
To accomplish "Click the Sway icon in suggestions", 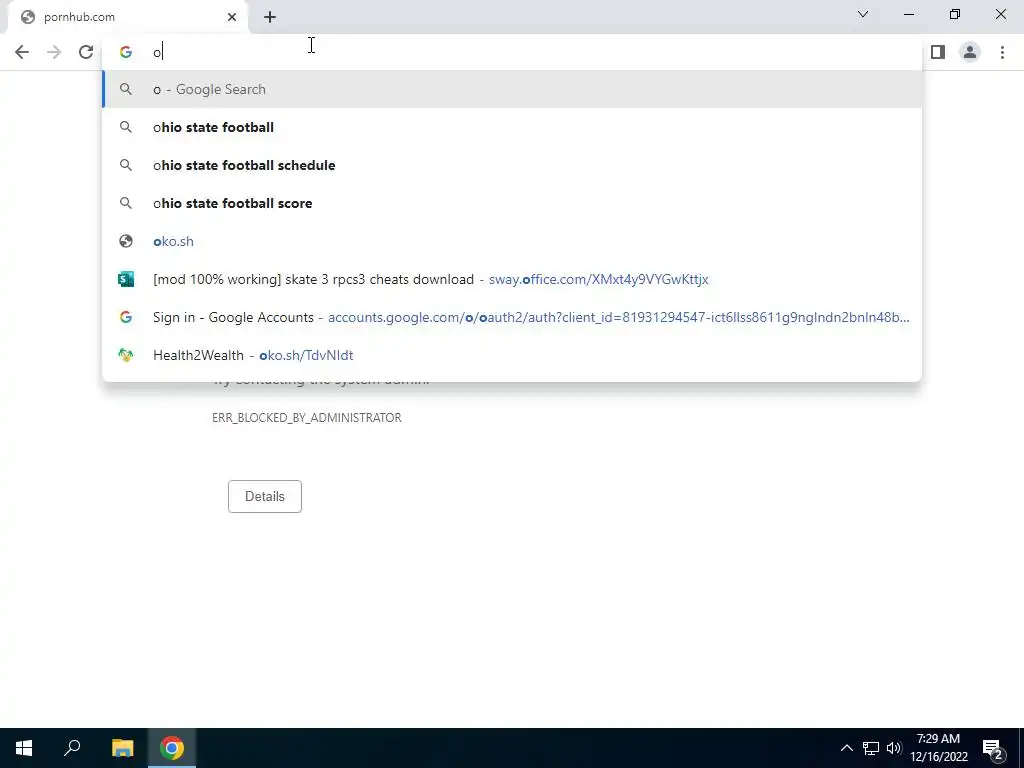I will [126, 280].
